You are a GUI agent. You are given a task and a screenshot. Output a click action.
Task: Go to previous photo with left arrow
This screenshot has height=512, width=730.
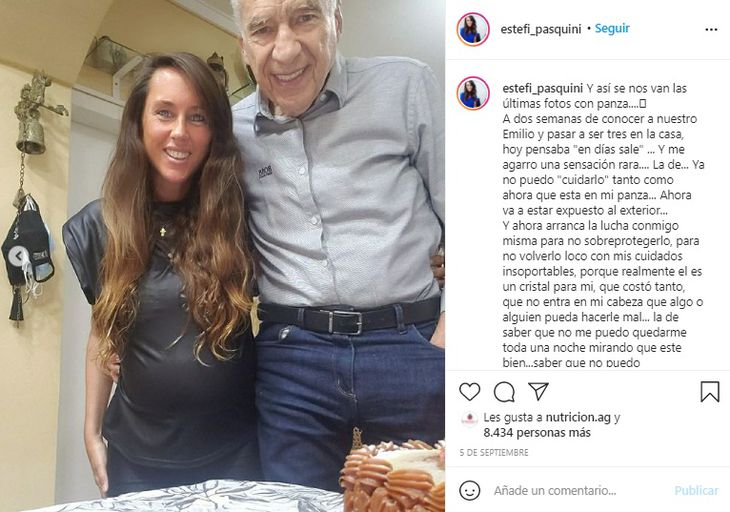pos(18,256)
